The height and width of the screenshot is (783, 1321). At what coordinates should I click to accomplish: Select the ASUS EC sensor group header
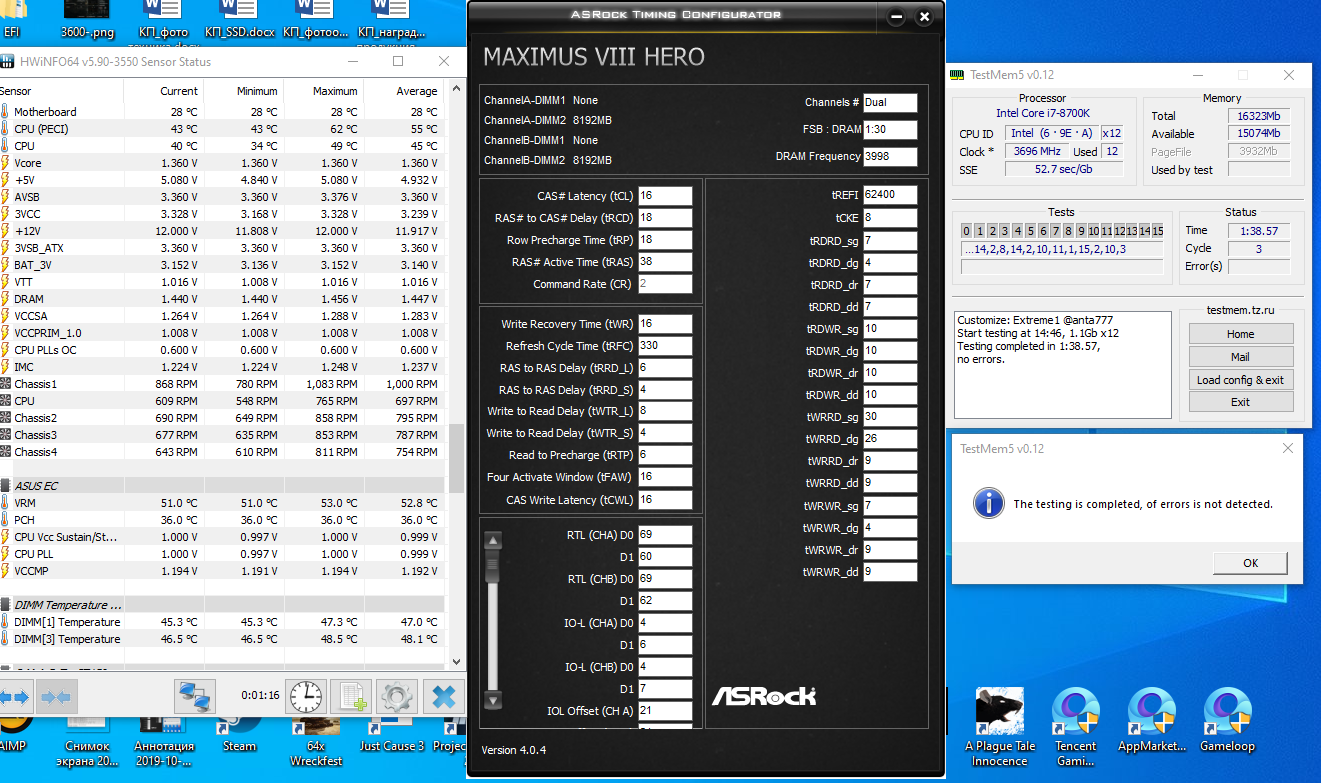(x=222, y=485)
